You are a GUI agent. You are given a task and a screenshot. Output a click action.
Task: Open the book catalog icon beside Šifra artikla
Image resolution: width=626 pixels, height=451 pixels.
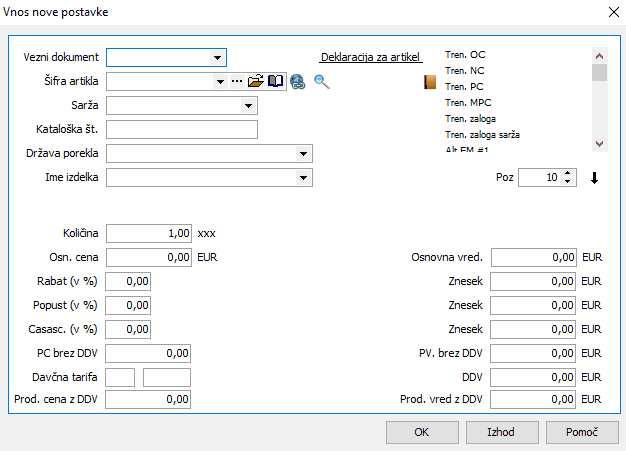coord(275,81)
